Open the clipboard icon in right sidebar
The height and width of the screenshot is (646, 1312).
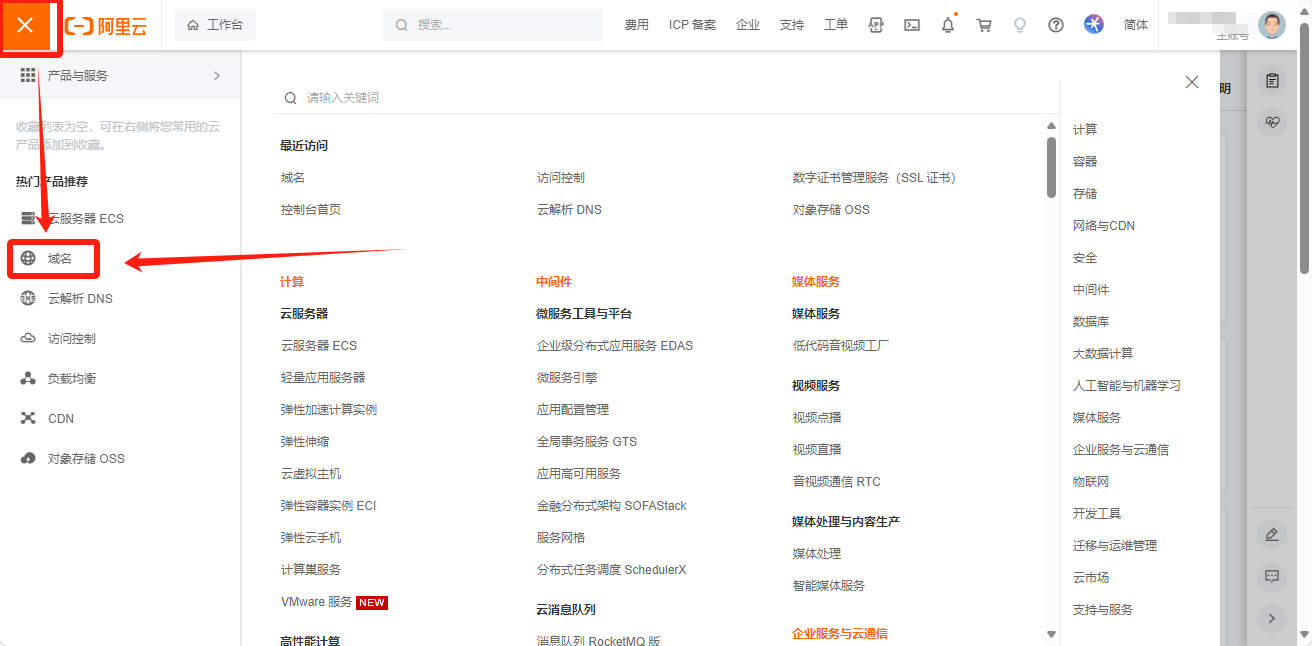(x=1272, y=81)
